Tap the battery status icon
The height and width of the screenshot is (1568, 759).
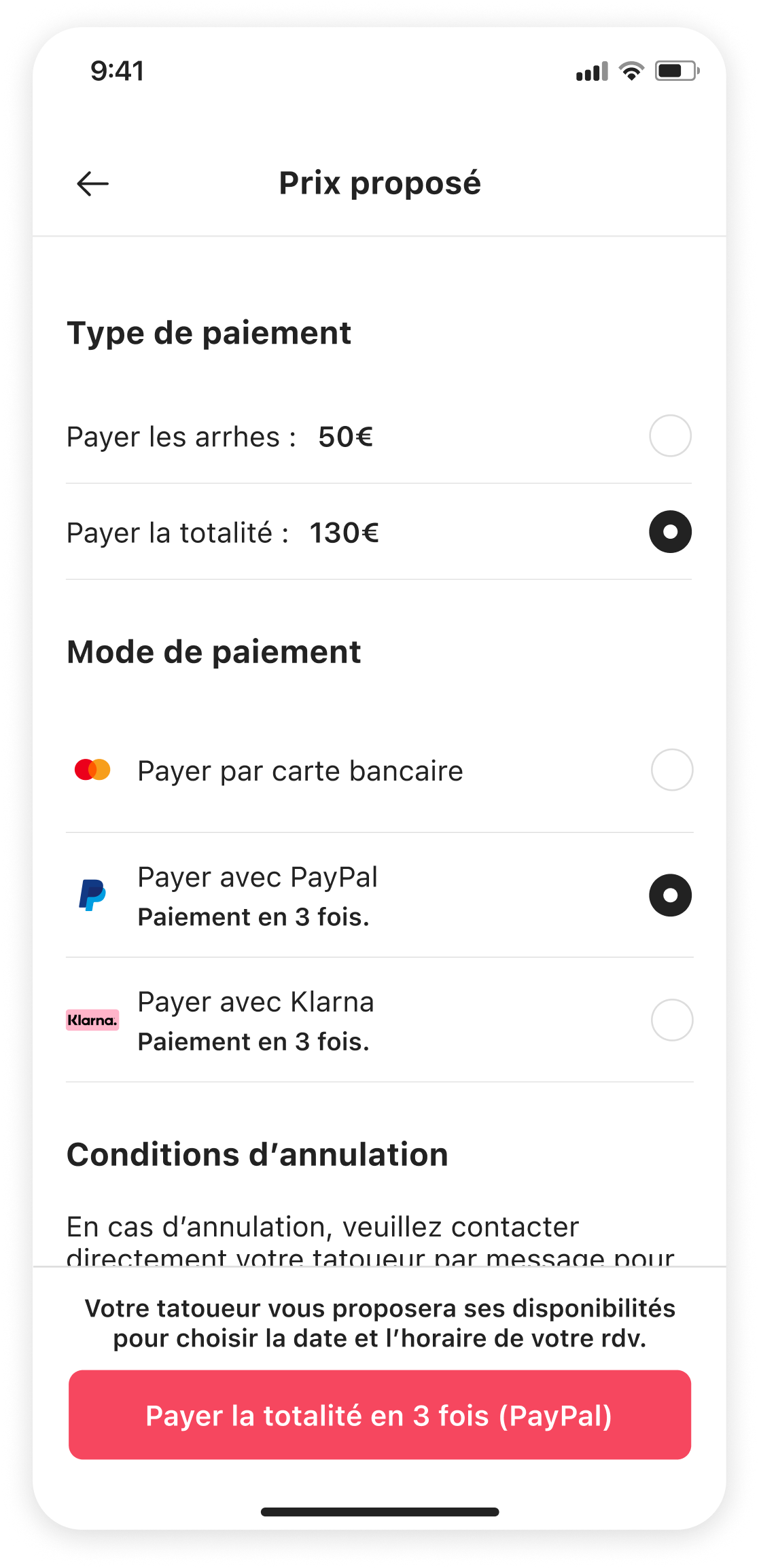pos(676,71)
